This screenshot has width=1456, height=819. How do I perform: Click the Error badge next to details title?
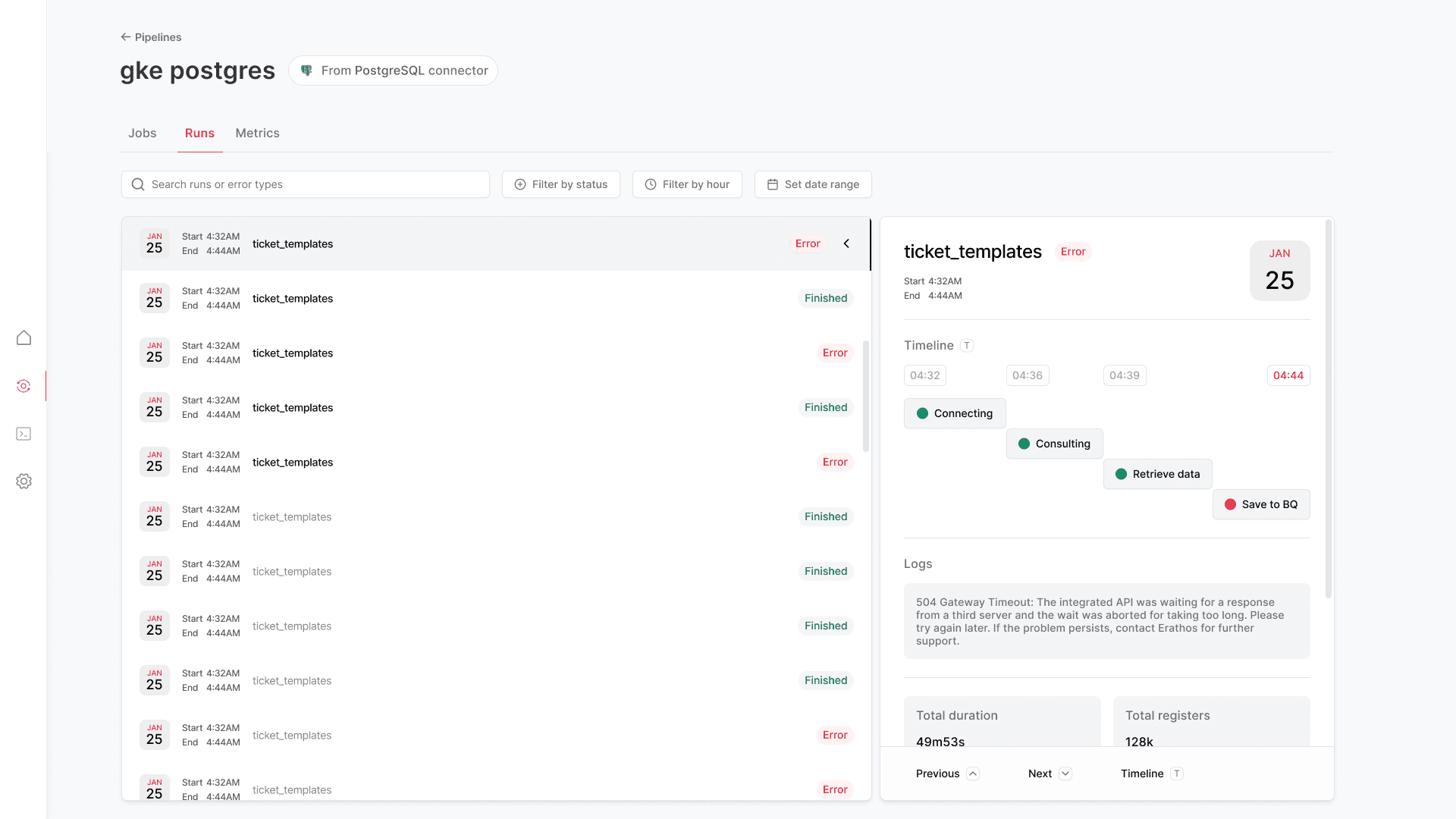coord(1073,252)
